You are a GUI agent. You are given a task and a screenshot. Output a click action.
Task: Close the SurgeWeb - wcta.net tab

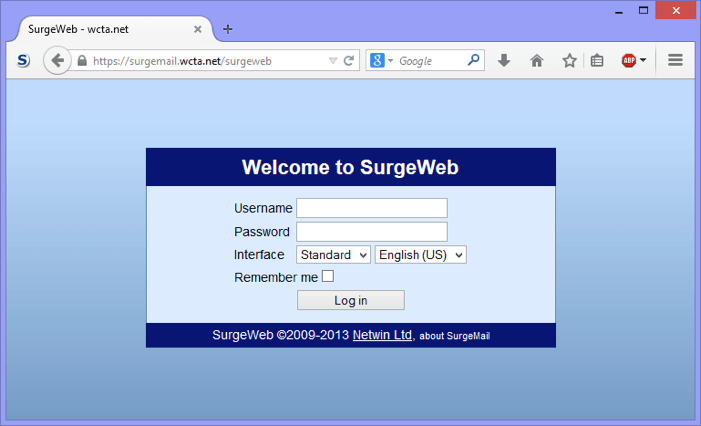coord(198,30)
